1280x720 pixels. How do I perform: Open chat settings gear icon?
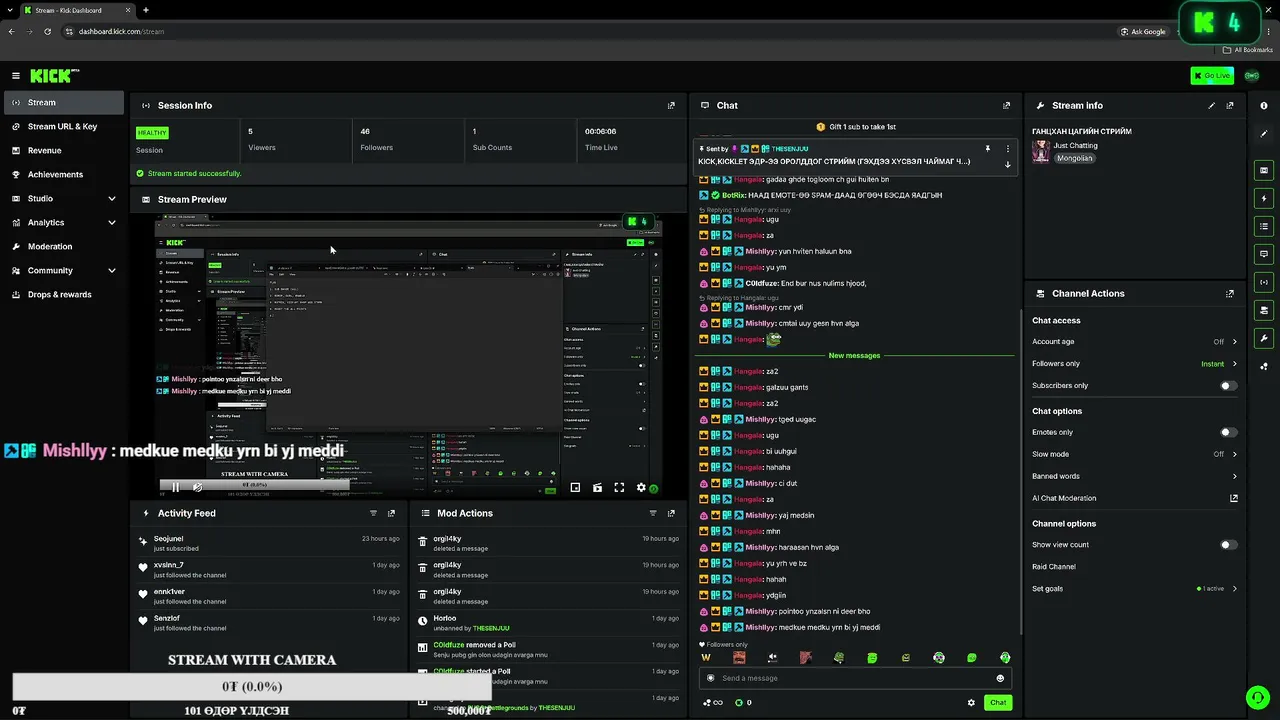click(971, 702)
